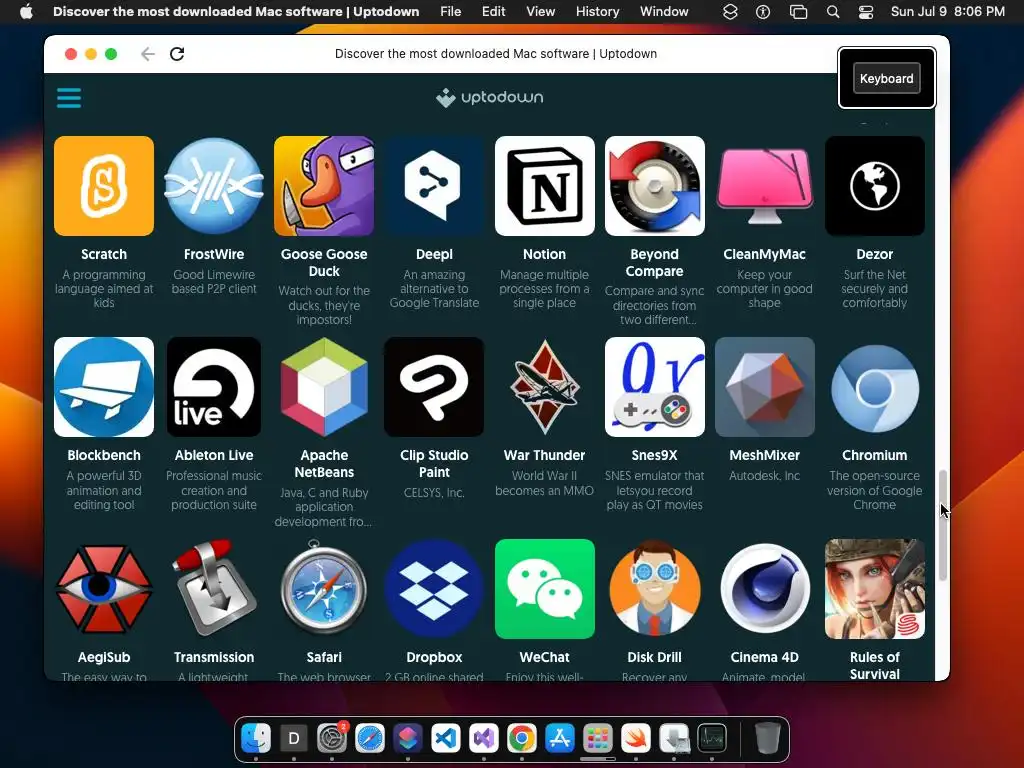Reload the page with refresh icon

click(x=177, y=54)
